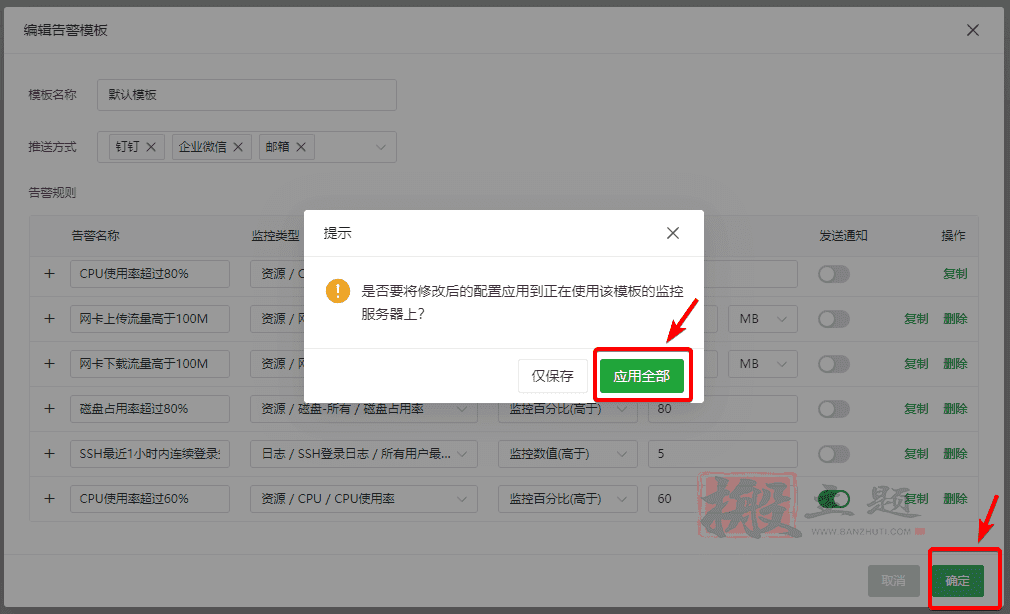Click 删除 for SSH login rule row

(x=955, y=454)
